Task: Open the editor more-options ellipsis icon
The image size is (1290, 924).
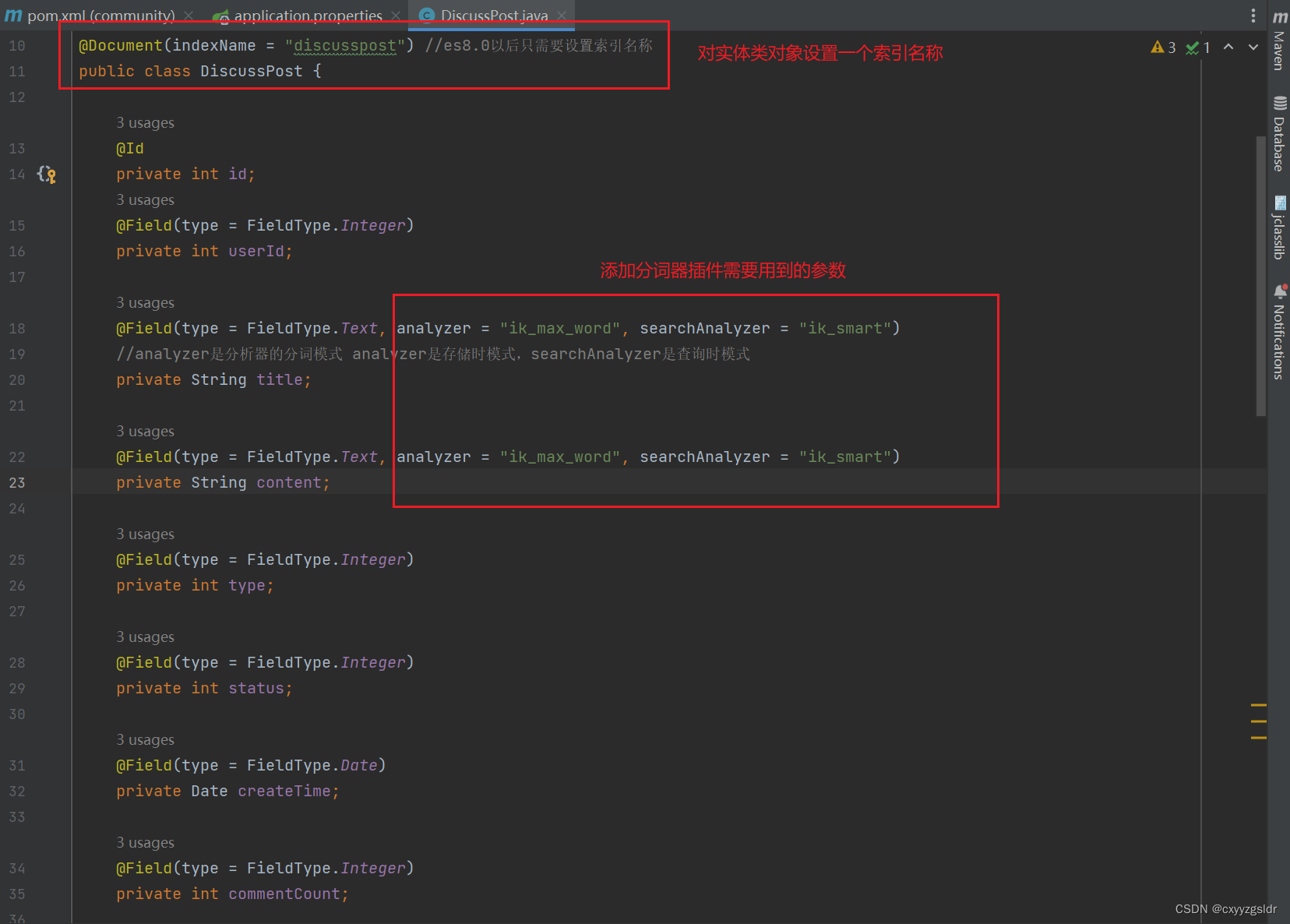Action: click(1253, 15)
